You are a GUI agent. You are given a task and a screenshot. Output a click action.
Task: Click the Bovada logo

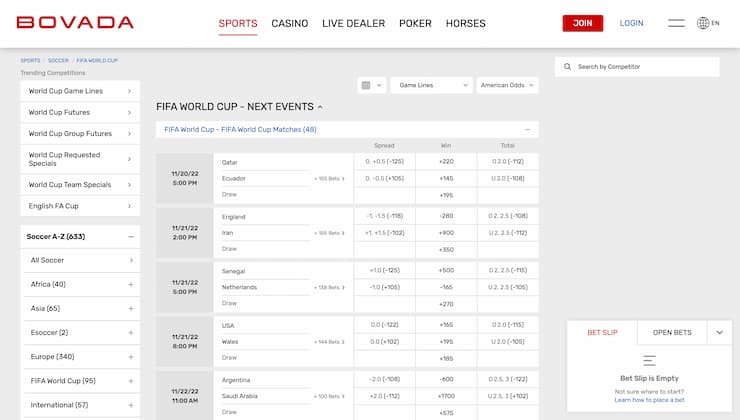(75, 23)
